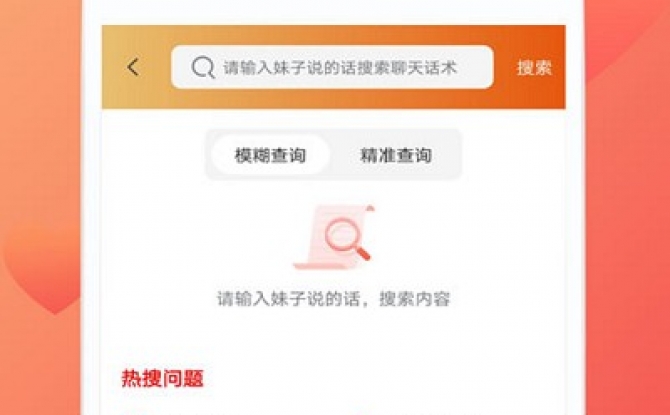Screen dimensions: 670x415
Task: Click the blank white area below the hint text
Action: point(333,338)
